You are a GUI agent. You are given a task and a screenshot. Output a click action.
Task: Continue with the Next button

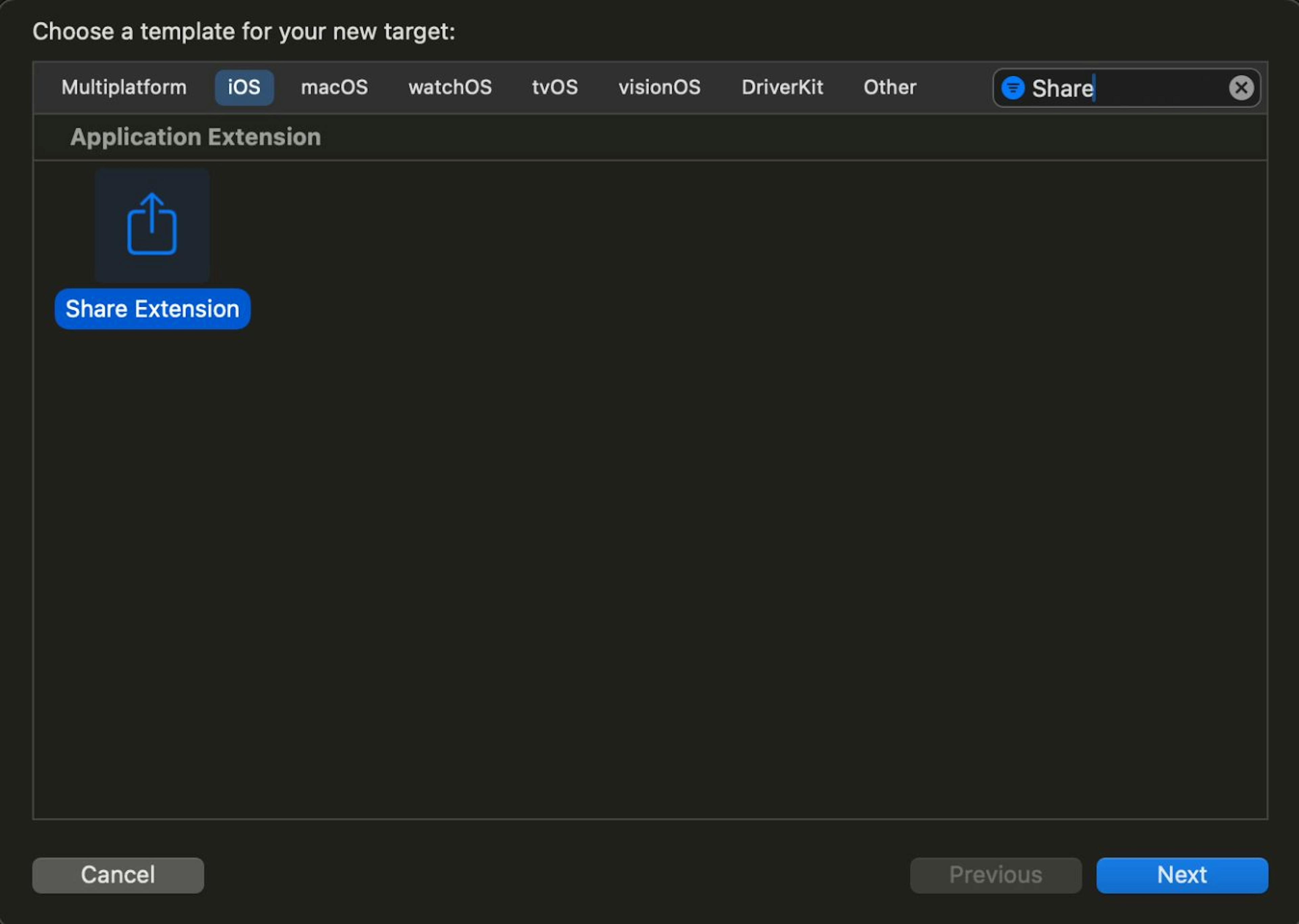[x=1182, y=875]
